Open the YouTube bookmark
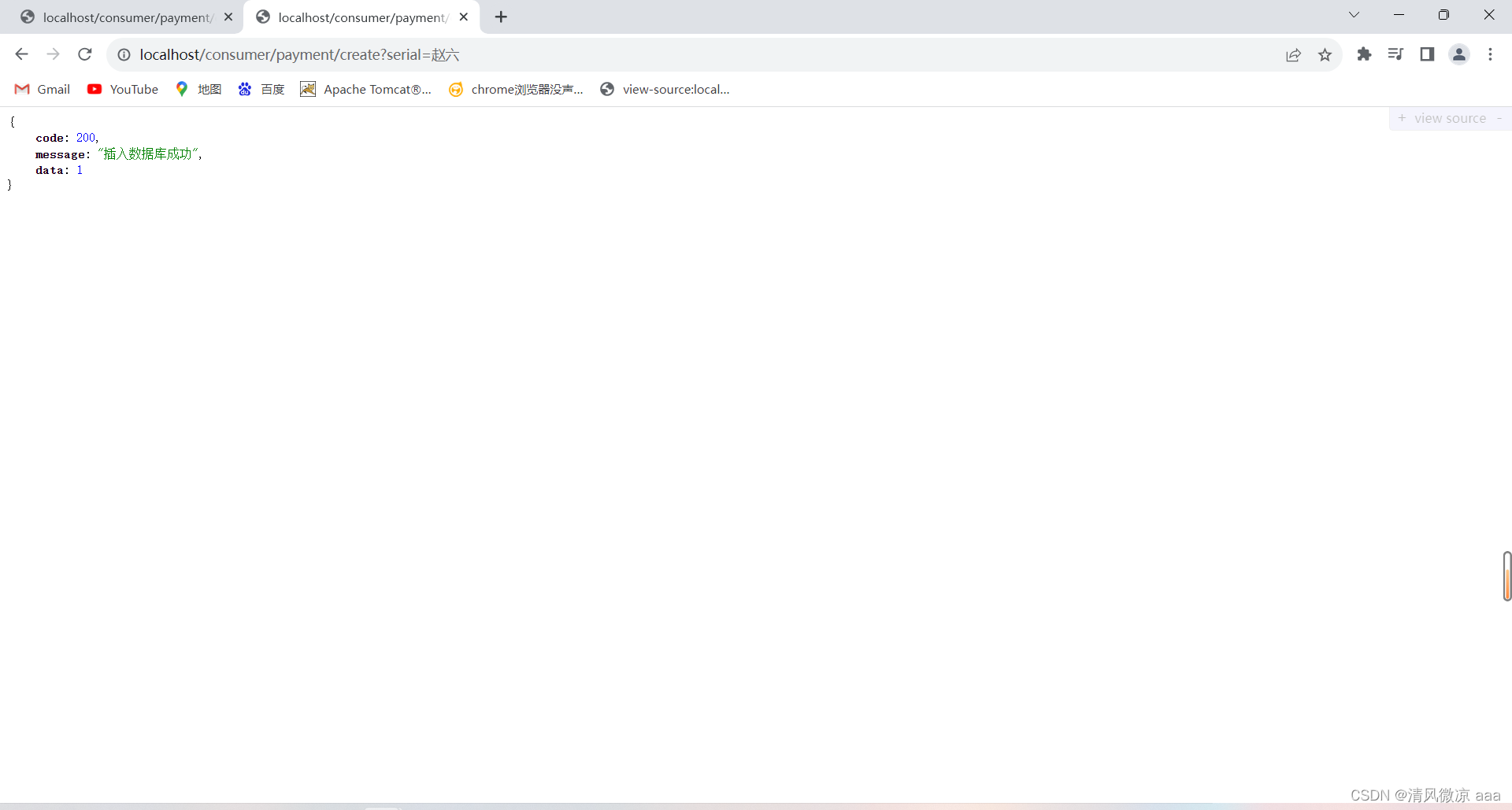 pos(123,89)
